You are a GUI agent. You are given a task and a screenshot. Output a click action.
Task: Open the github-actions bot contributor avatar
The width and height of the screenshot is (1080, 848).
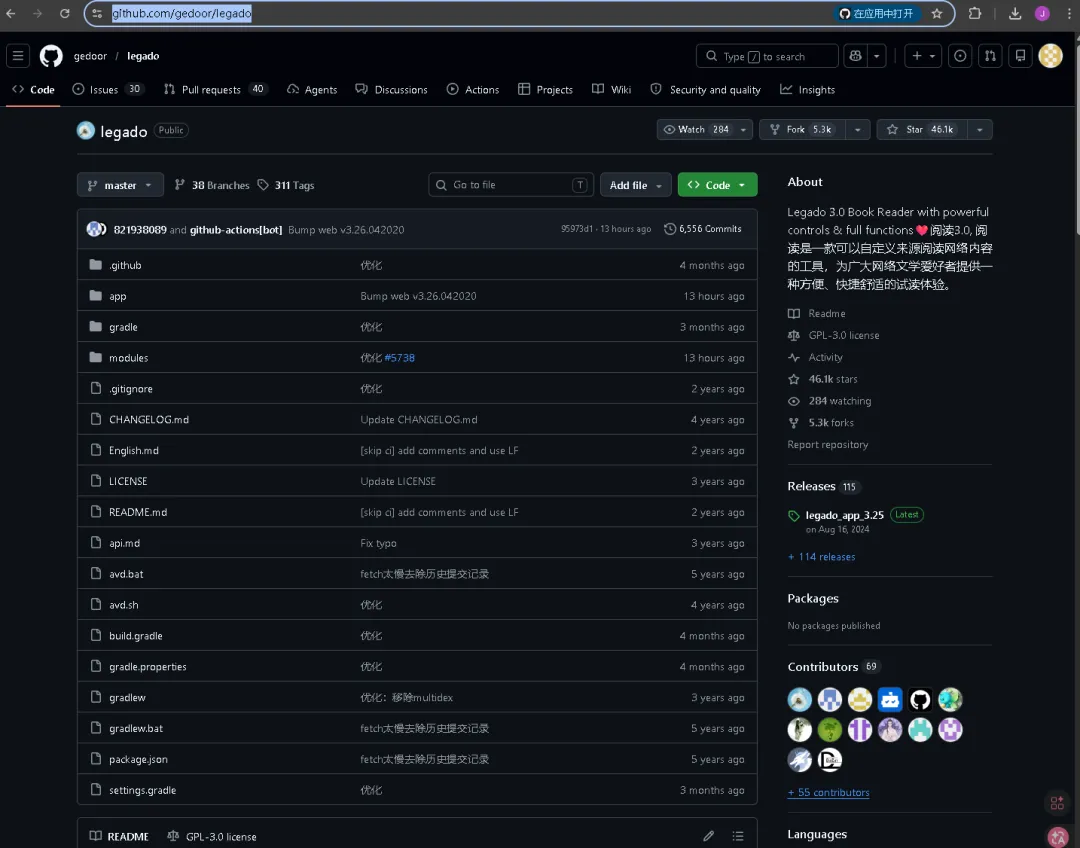tap(890, 700)
